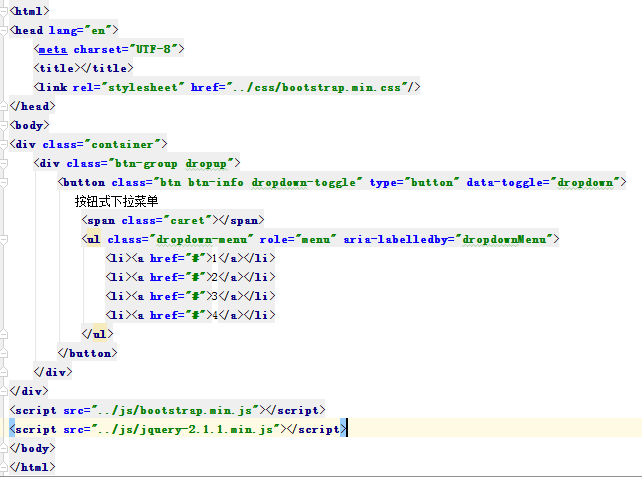The height and width of the screenshot is (478, 642).
Task: Click the closing </head> tag text
Action: click(x=32, y=106)
